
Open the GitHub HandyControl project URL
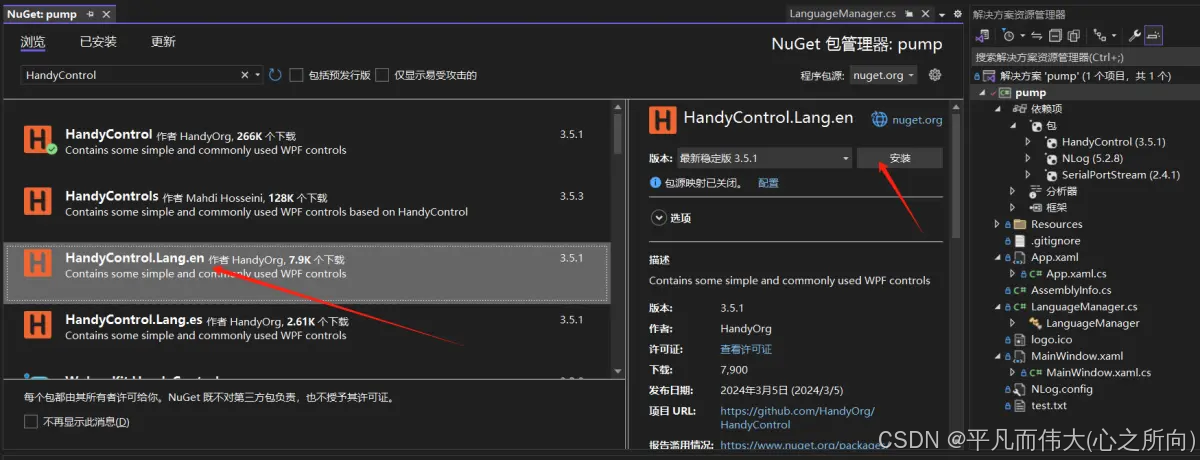pos(797,418)
